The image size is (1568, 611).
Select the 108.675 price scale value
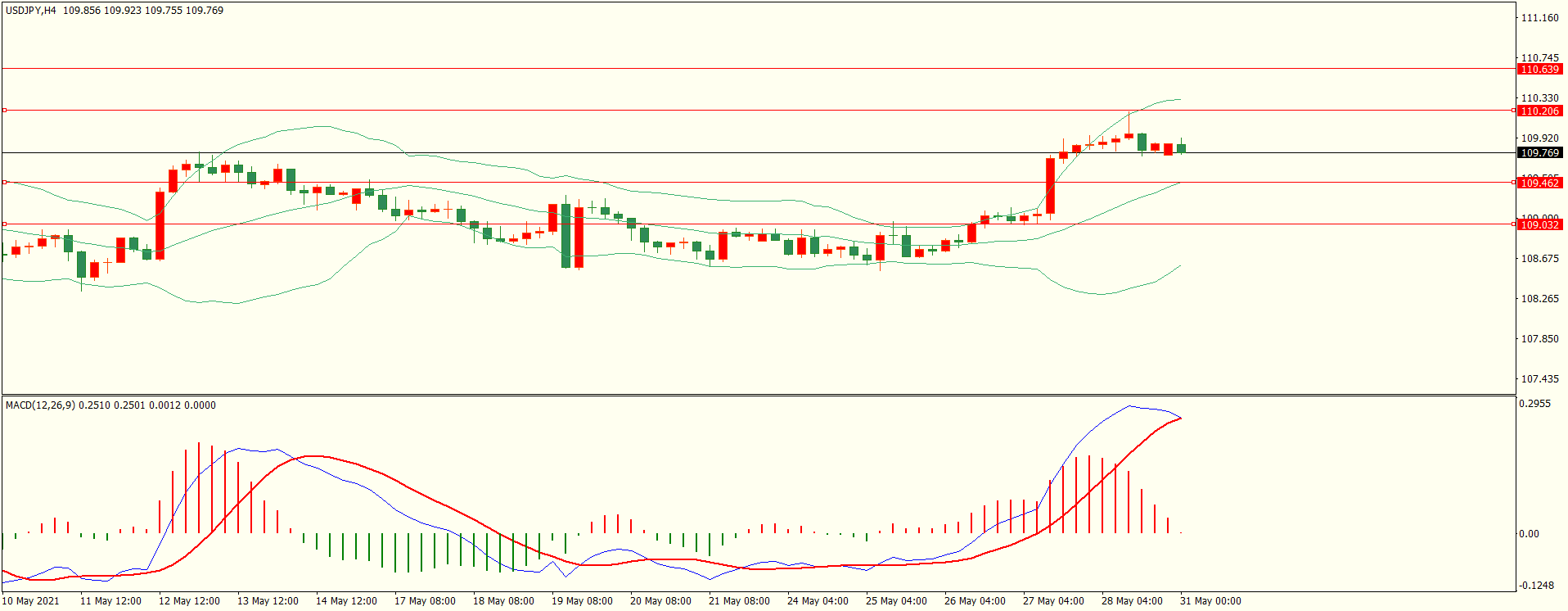click(x=1539, y=259)
